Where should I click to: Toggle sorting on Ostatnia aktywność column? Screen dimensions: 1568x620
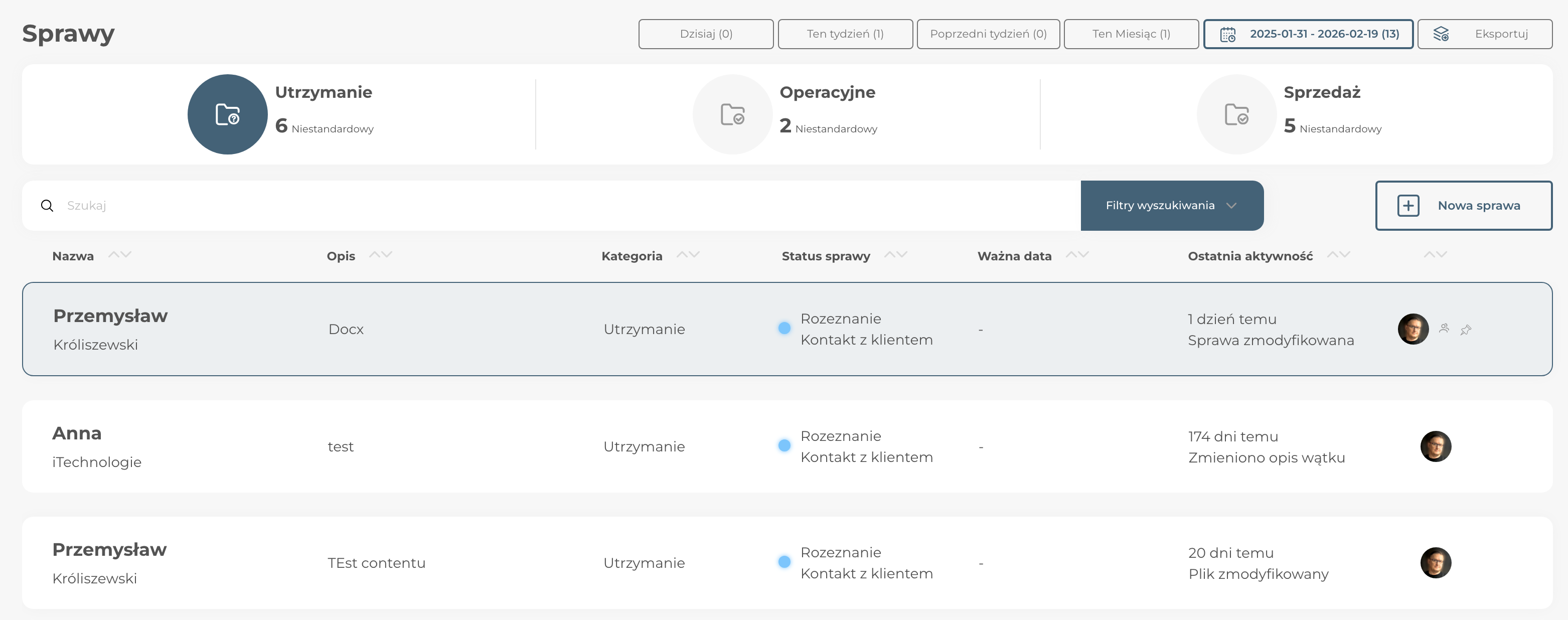[1338, 255]
